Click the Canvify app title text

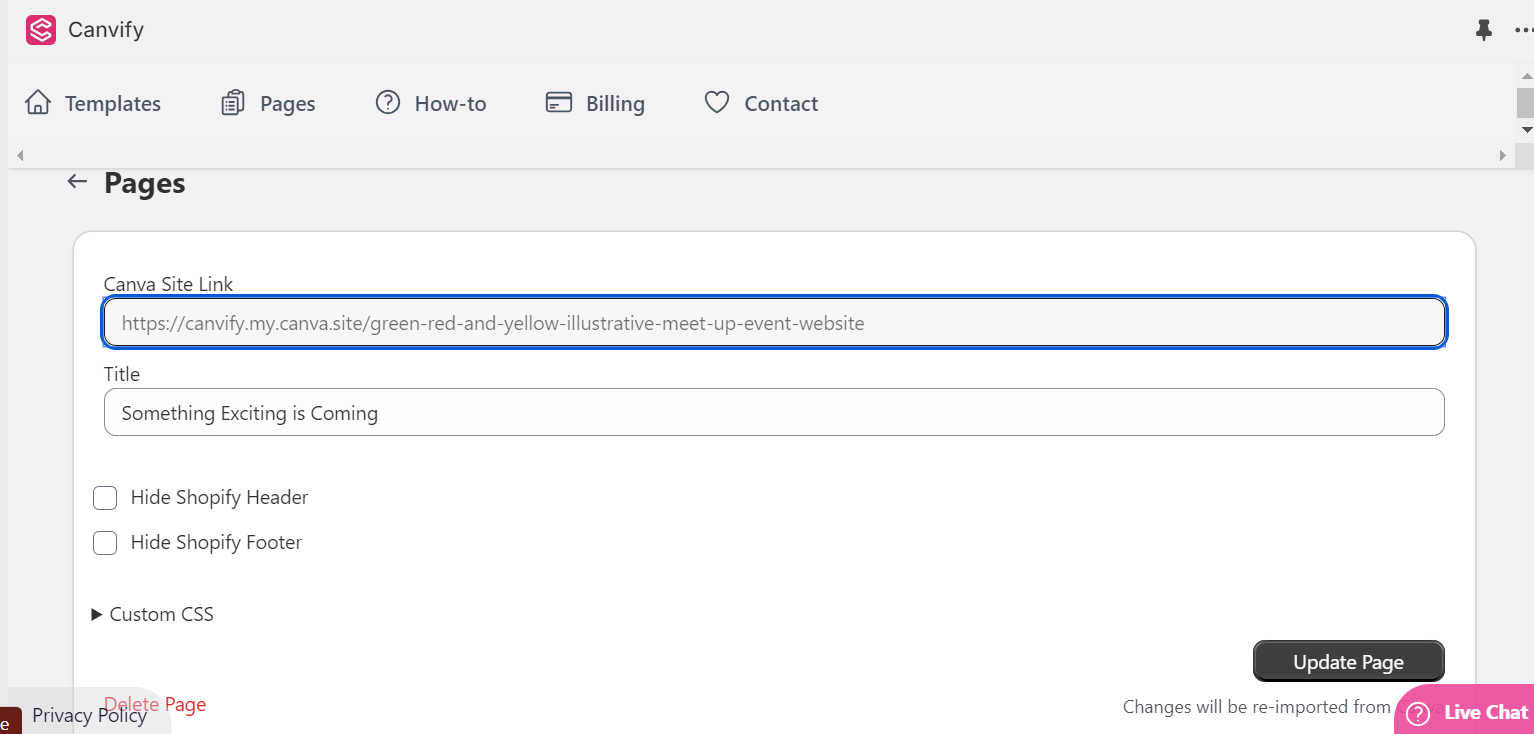106,30
